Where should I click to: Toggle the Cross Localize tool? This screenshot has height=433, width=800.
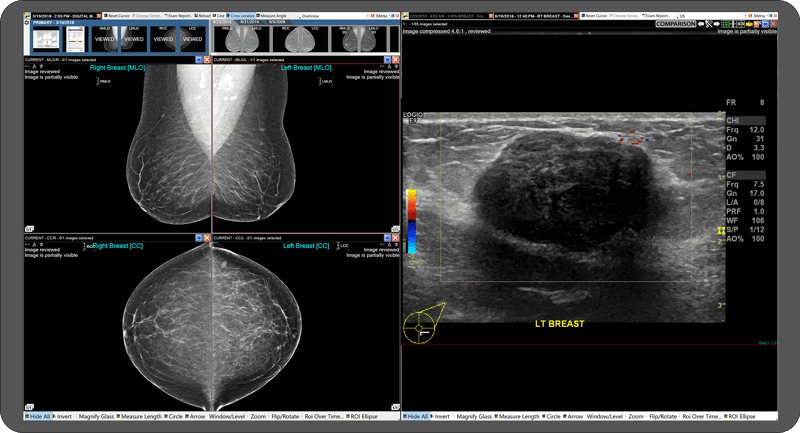pos(241,16)
